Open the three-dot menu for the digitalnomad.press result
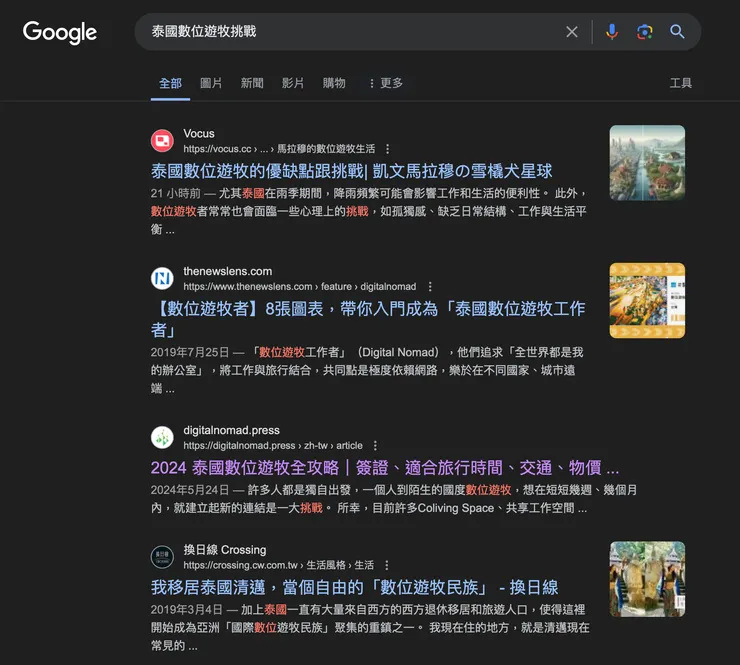Screen dimensions: 740x665 click(375, 446)
